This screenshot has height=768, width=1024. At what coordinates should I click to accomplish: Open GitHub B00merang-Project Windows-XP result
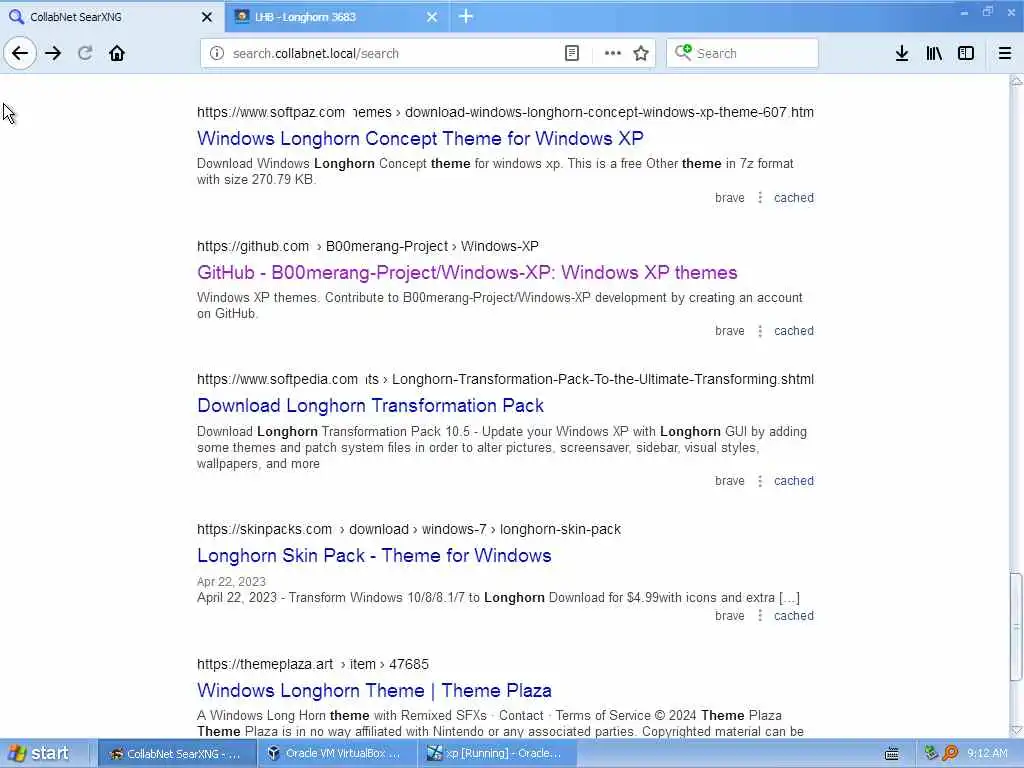(467, 272)
